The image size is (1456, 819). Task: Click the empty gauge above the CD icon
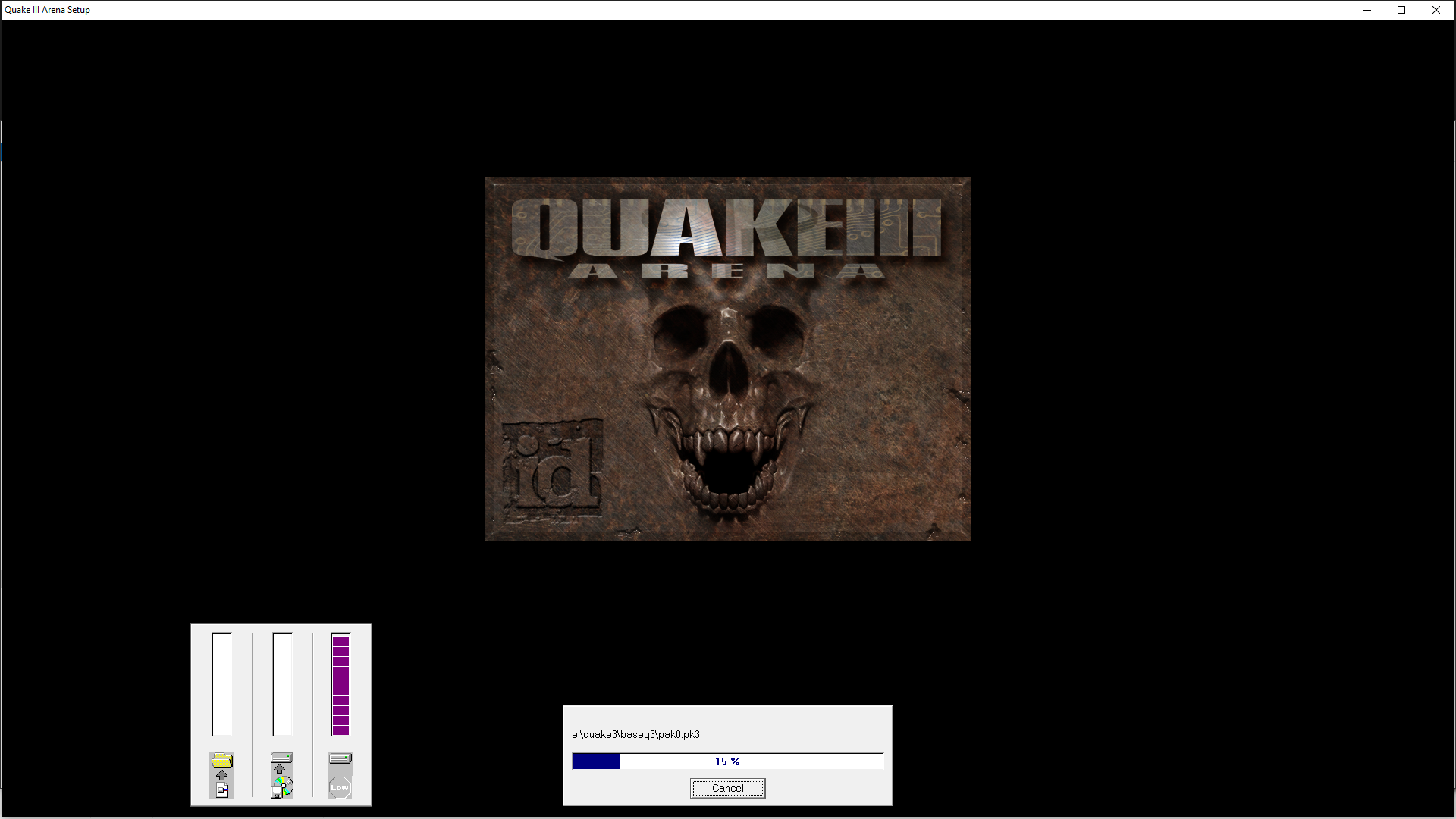coord(282,684)
